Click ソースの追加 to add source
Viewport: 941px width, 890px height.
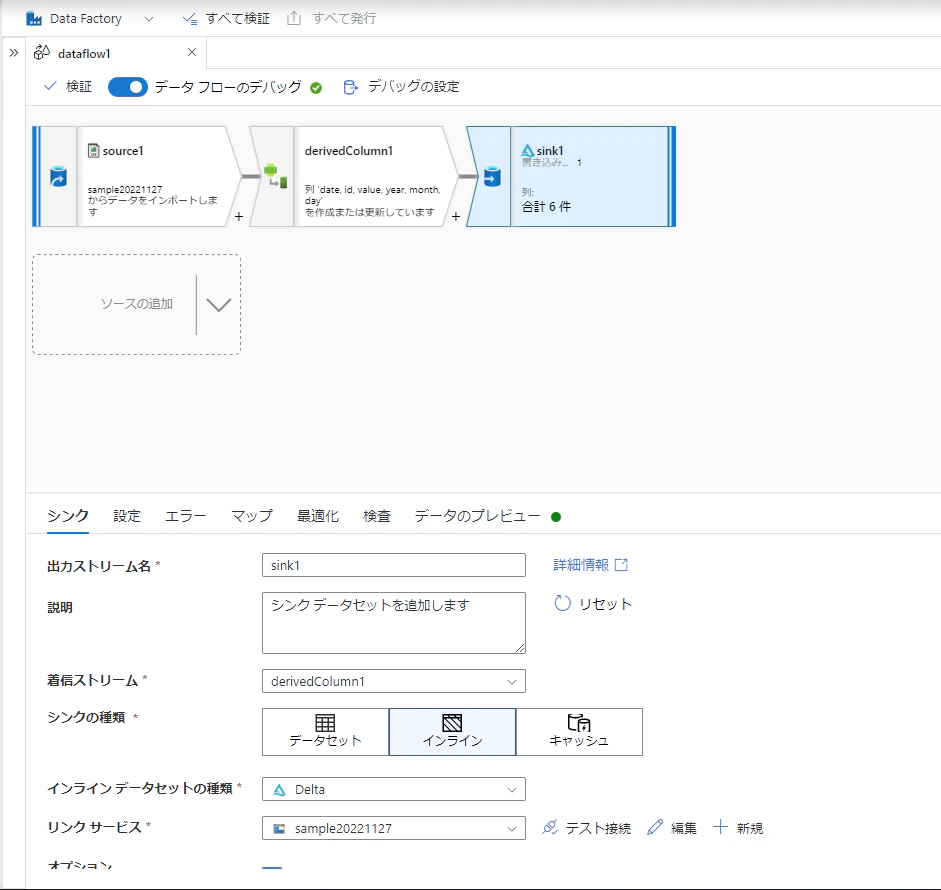(137, 304)
